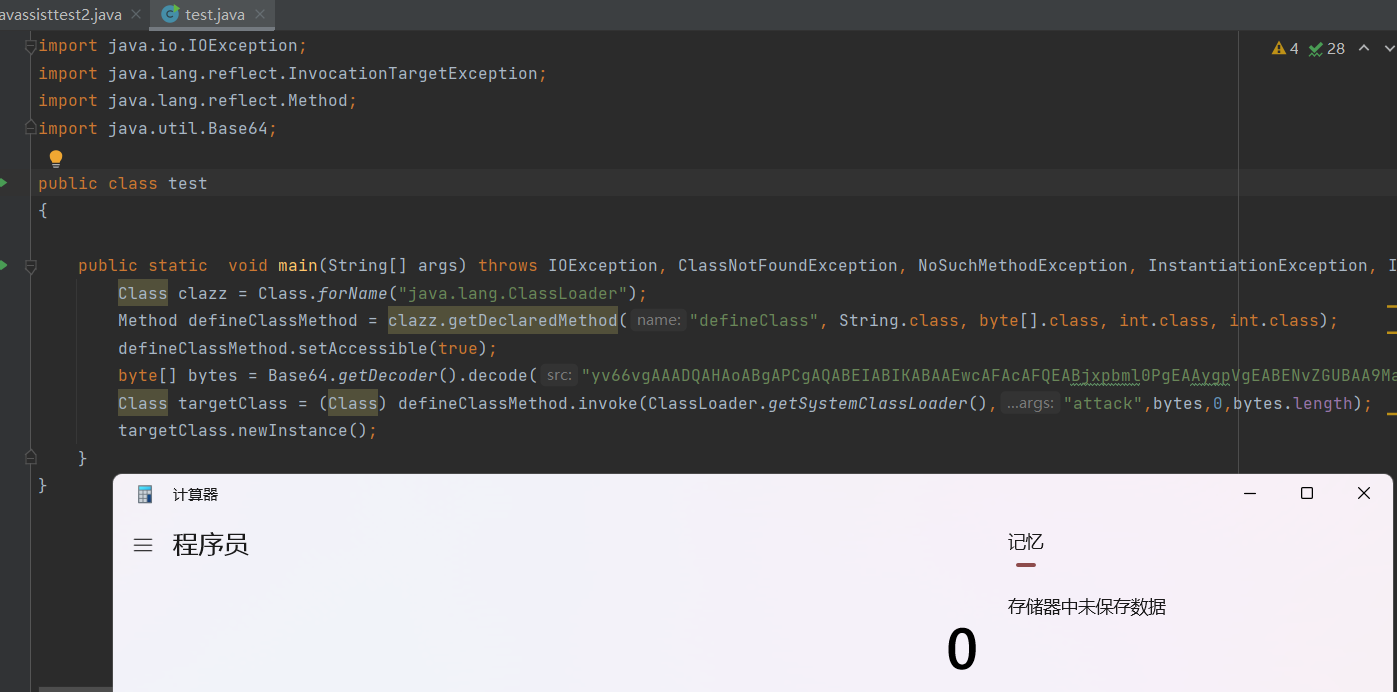The width and height of the screenshot is (1397, 692).
Task: Maximize the Calculator window
Action: click(x=1306, y=493)
